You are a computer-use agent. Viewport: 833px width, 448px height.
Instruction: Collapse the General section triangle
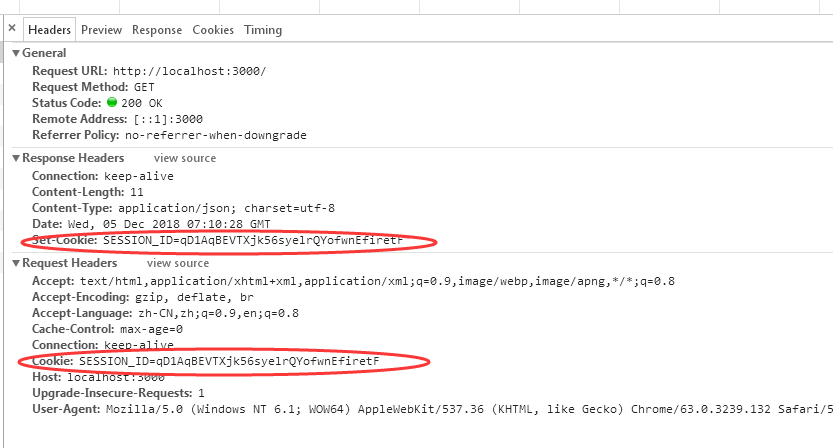point(16,53)
